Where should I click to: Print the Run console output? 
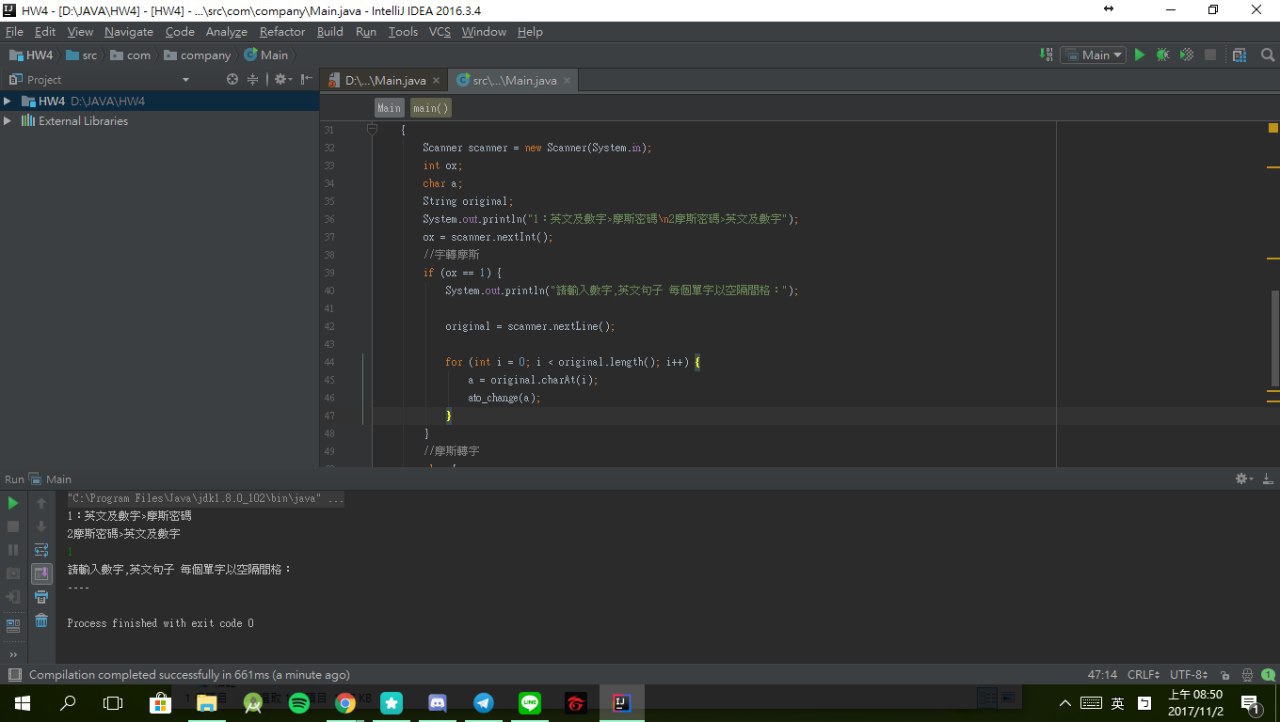[41, 597]
